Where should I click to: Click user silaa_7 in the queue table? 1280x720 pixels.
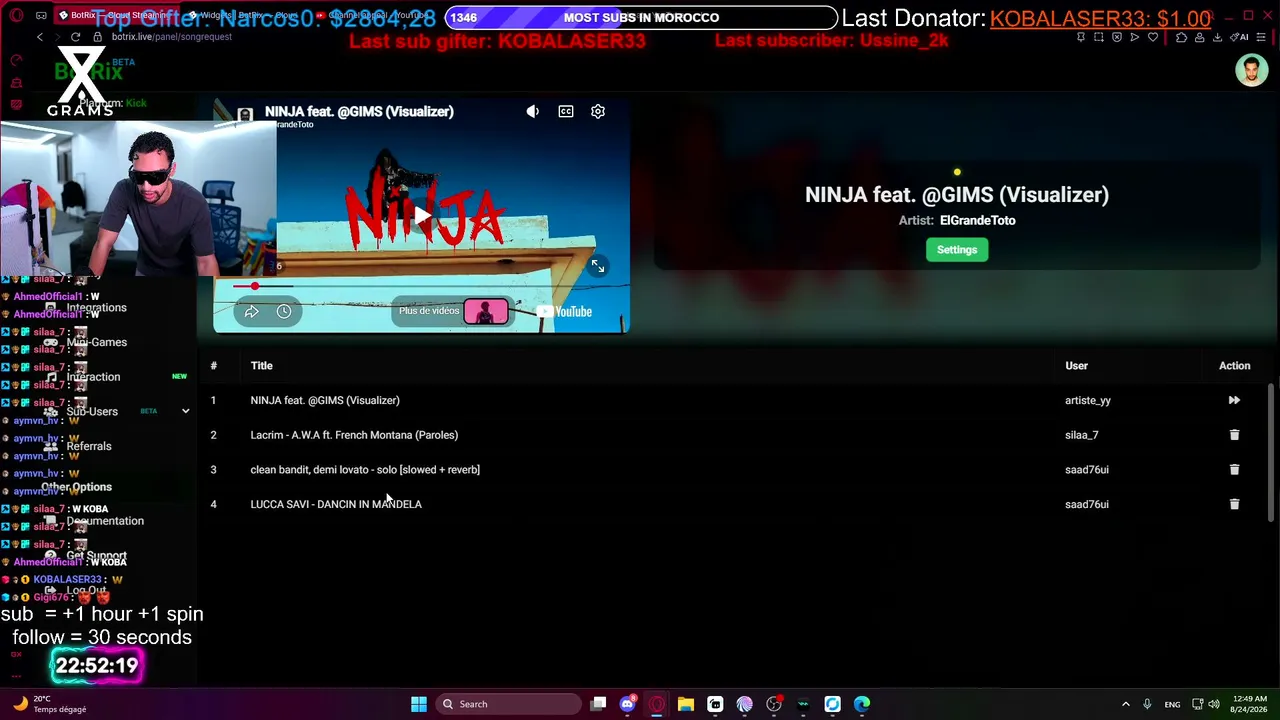[1081, 435]
